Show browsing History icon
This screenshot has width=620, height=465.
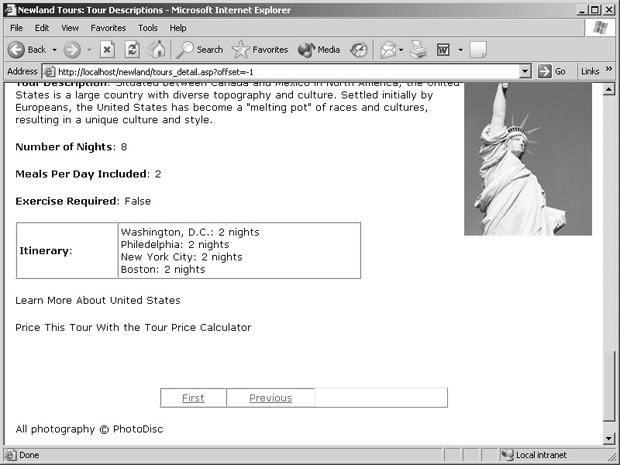[x=359, y=50]
